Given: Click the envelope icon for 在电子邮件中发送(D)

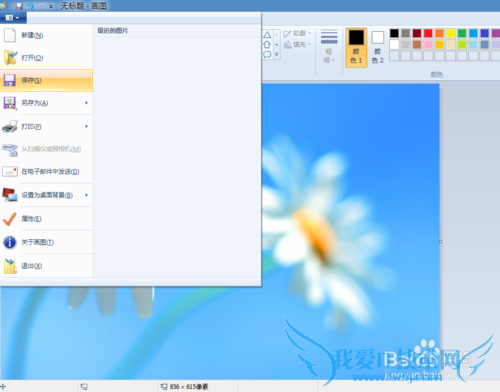Looking at the screenshot, I should pyautogui.click(x=10, y=172).
